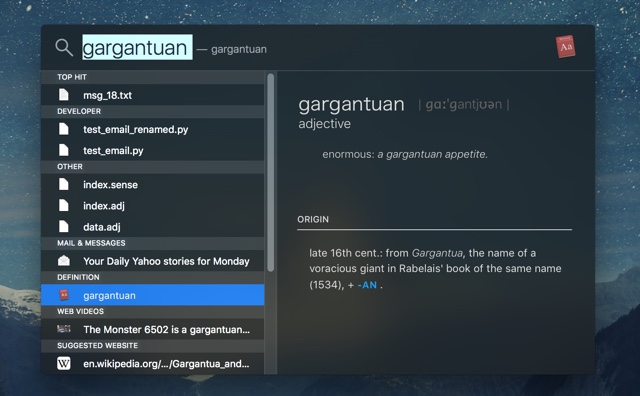Click the results list scrollbar
Viewport: 640px width, 396px height.
tap(271, 172)
